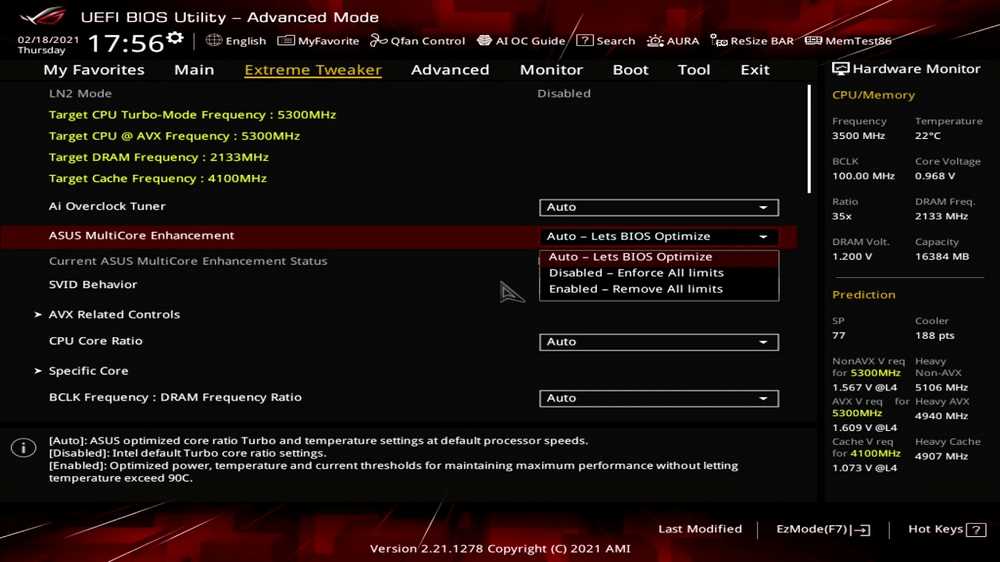Viewport: 1000px width, 562px height.
Task: Launch MemTest86 from the toolbar
Action: click(848, 41)
